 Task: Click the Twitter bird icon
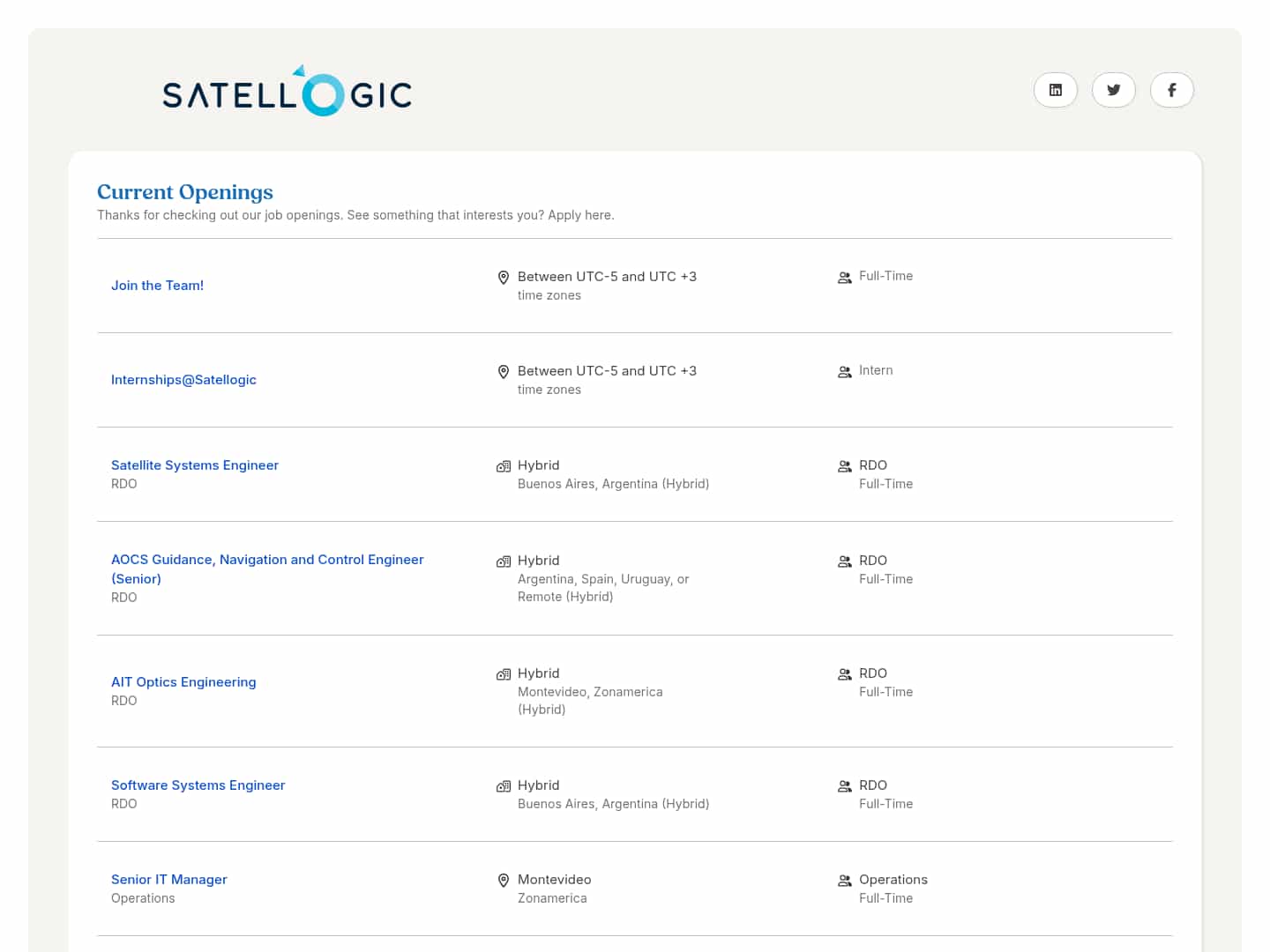click(x=1113, y=90)
